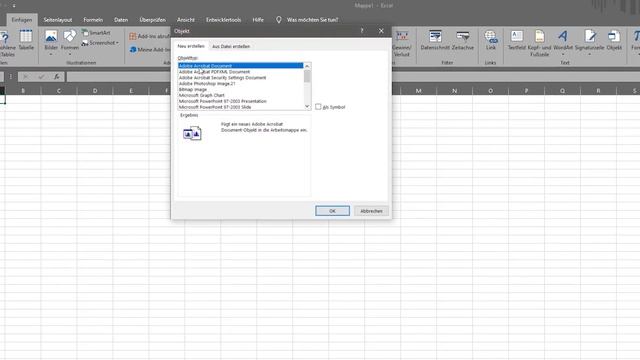
Task: Click Abbrechen in the Objekt dialog
Action: pyautogui.click(x=371, y=211)
